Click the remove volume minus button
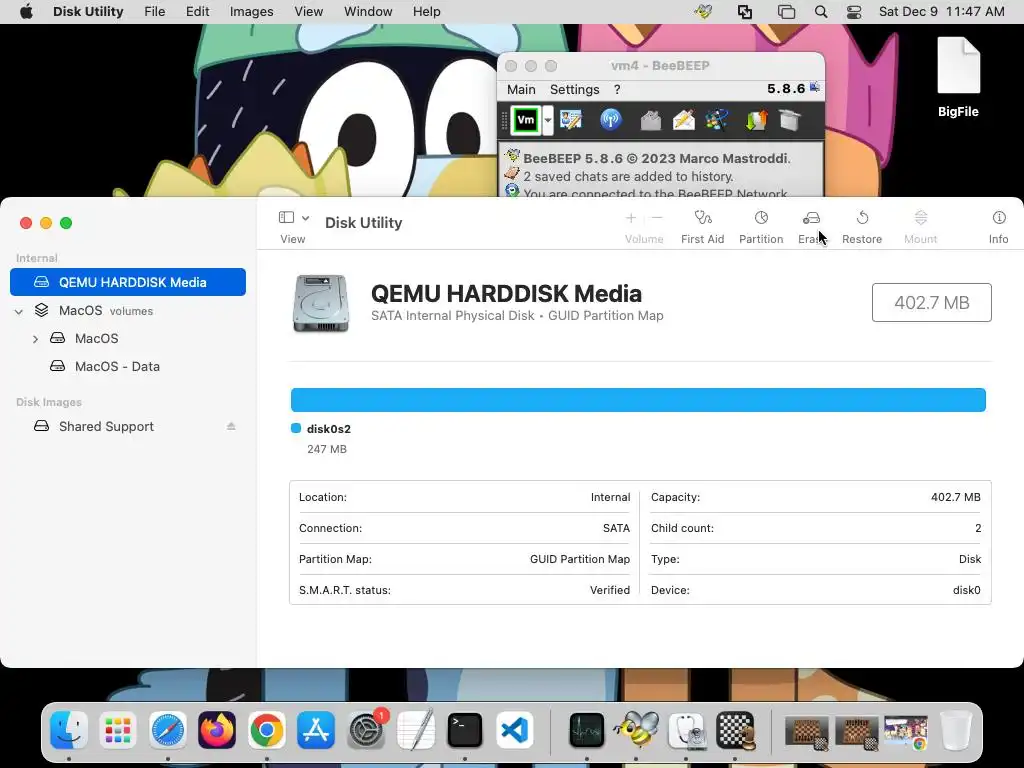Image resolution: width=1024 pixels, height=768 pixels. pyautogui.click(x=657, y=217)
